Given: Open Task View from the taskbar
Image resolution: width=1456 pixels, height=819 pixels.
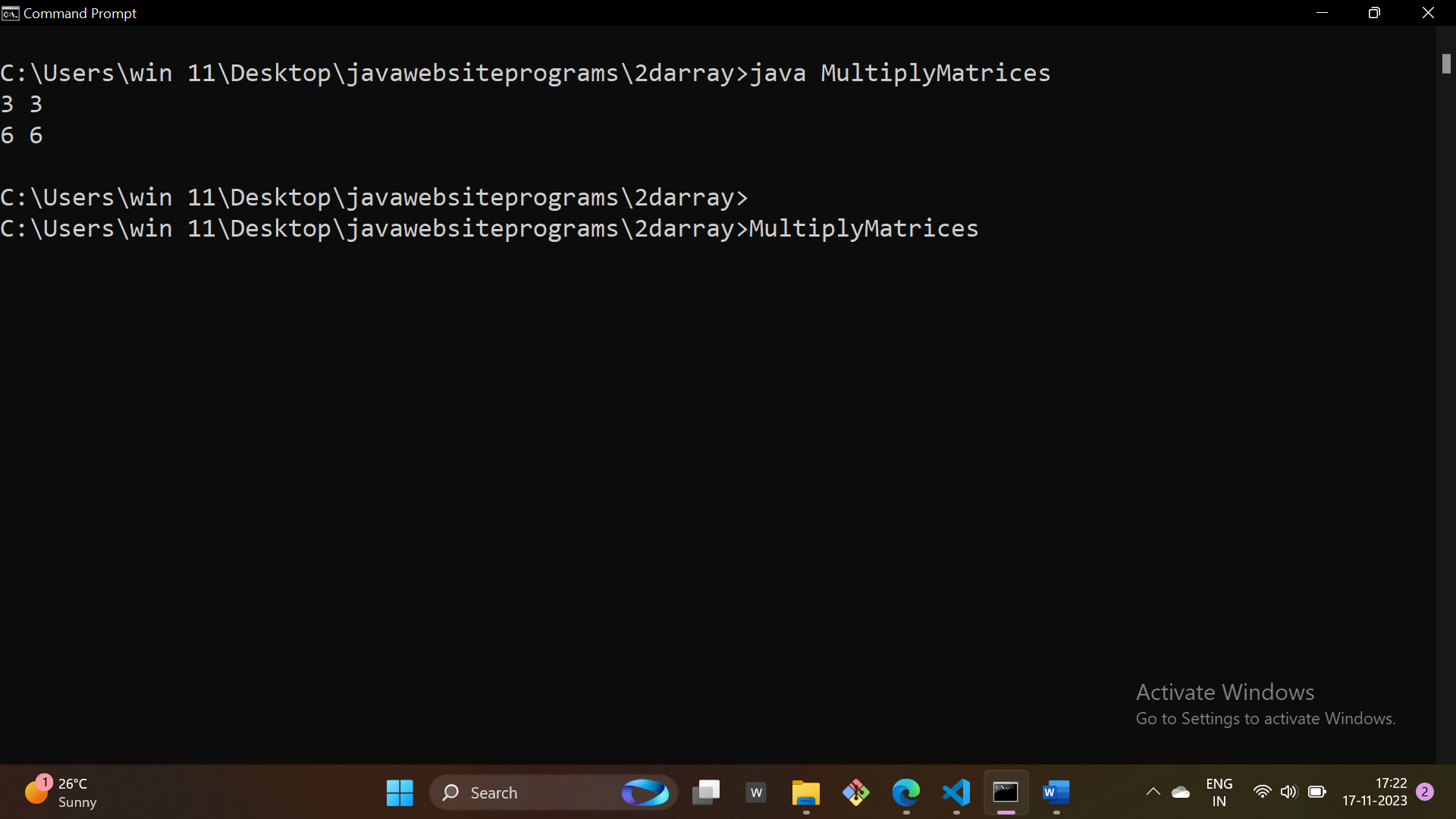Looking at the screenshot, I should pos(706,793).
